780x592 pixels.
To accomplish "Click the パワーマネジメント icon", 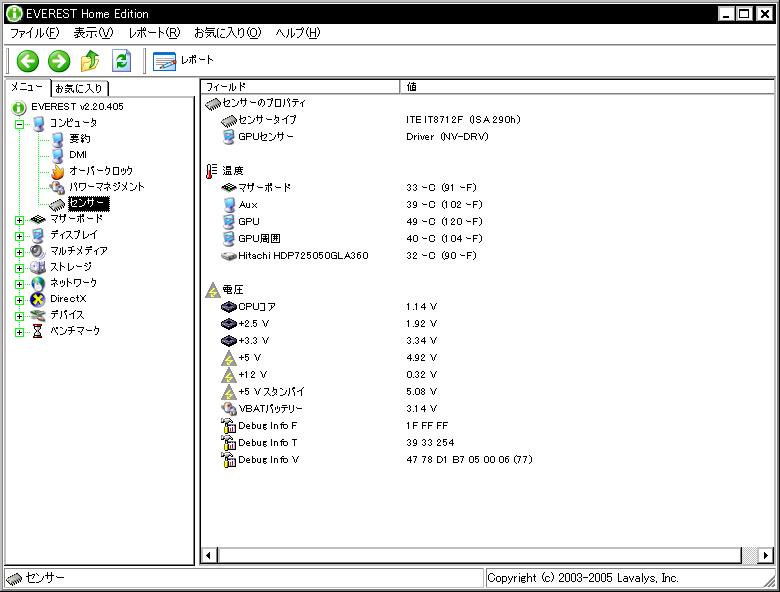I will tap(58, 187).
